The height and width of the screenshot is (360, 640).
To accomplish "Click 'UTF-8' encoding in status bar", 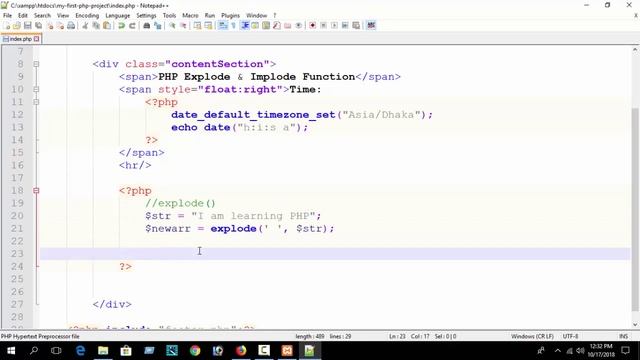I will [x=570, y=336].
